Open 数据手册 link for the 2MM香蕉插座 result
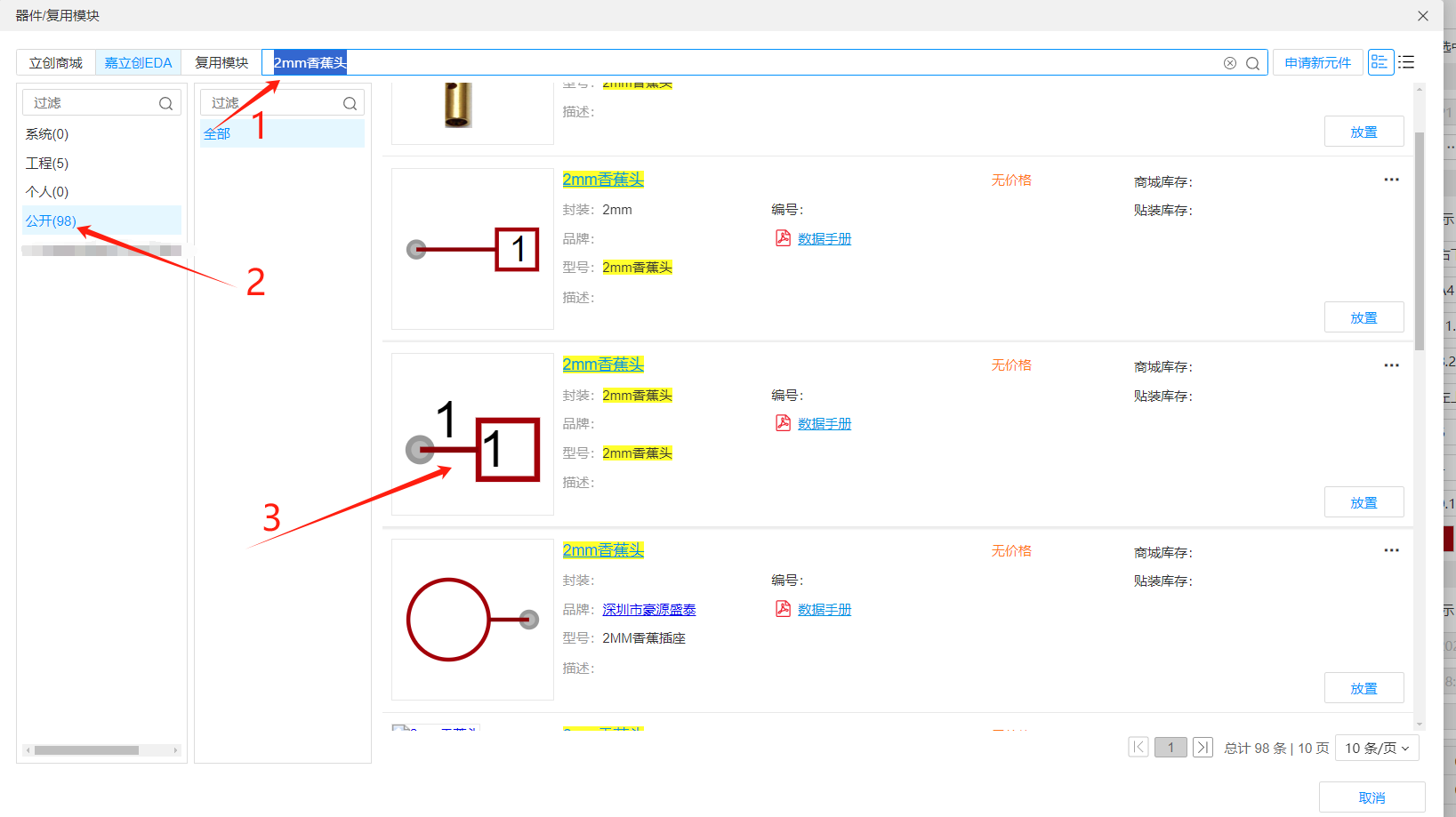This screenshot has height=817, width=1456. pyautogui.click(x=825, y=609)
